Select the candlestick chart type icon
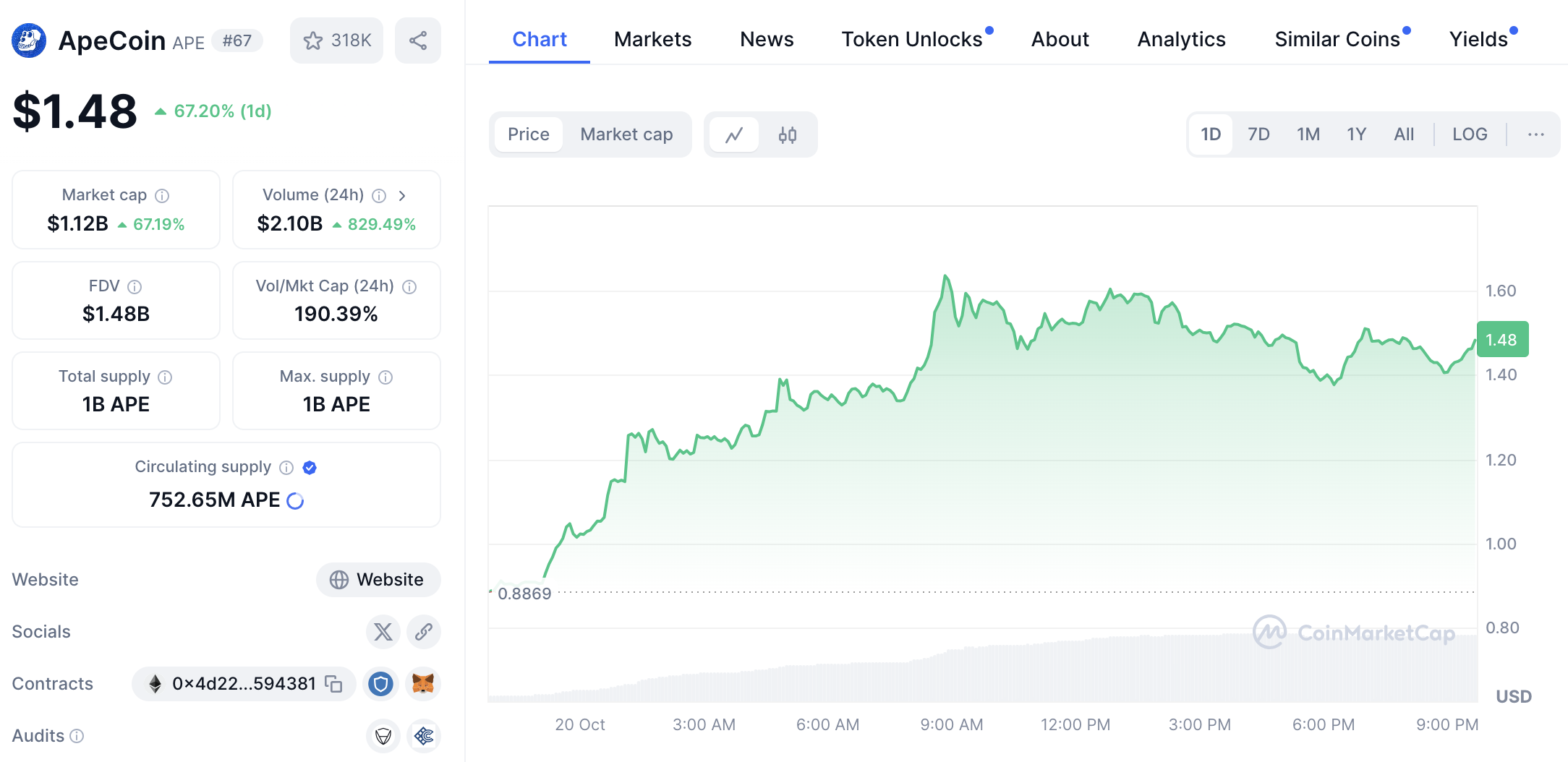This screenshot has height=762, width=1568. click(788, 134)
